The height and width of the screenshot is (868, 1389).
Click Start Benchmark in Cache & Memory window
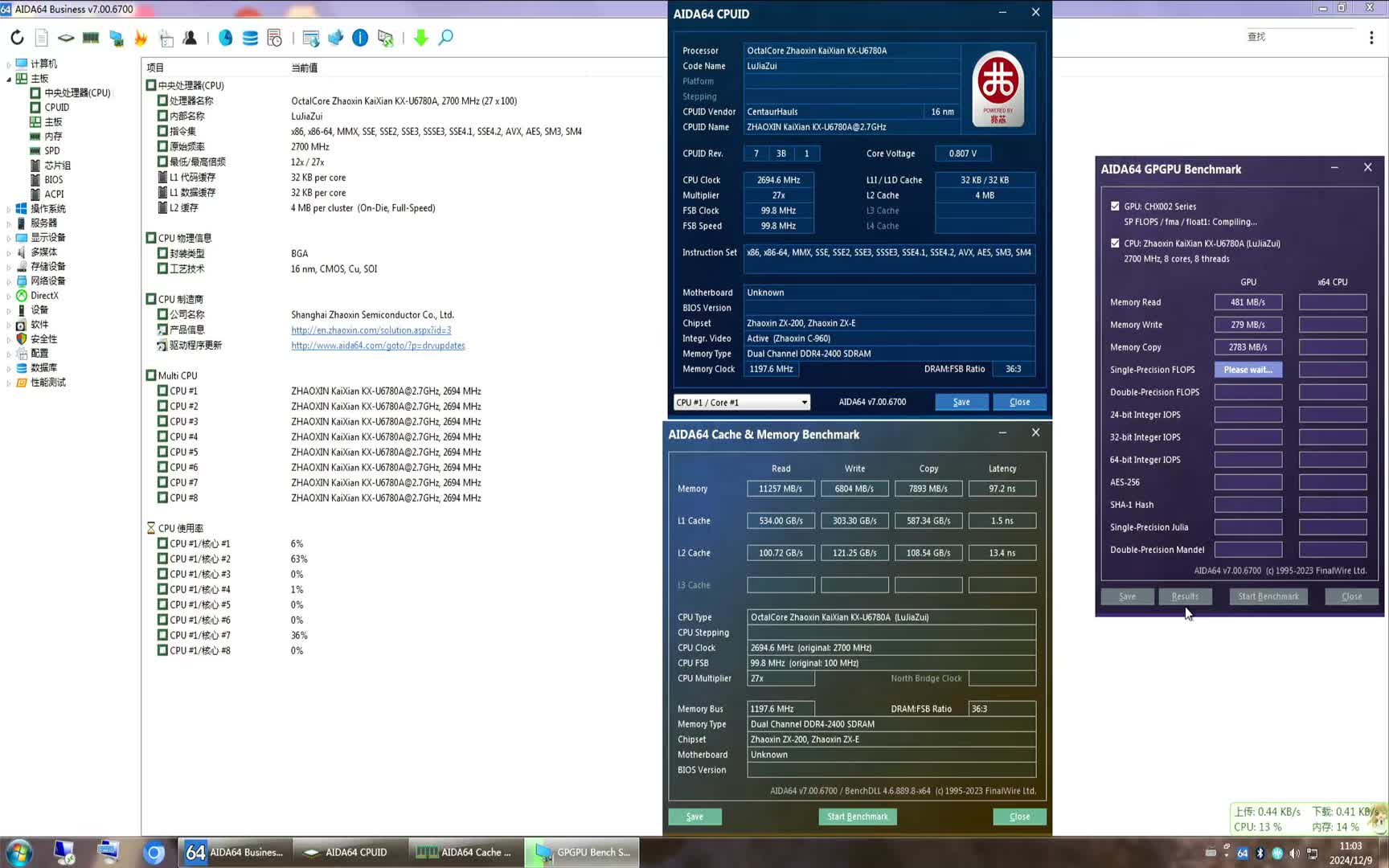(x=857, y=817)
